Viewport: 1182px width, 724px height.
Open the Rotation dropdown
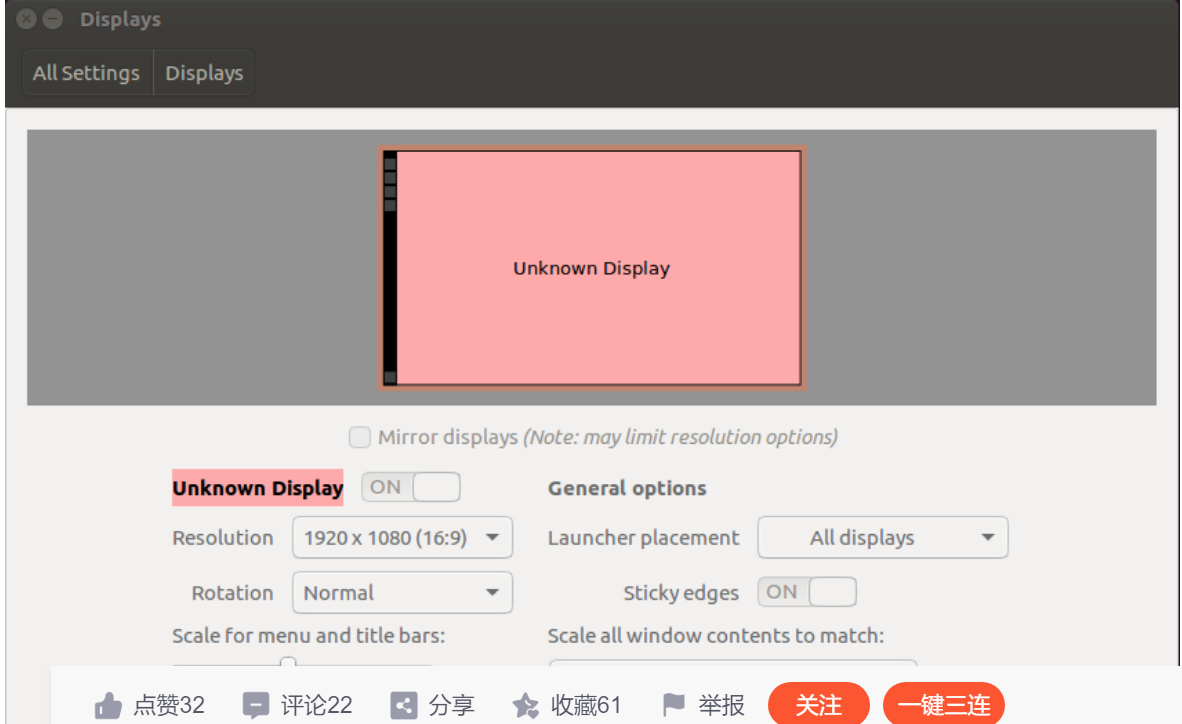[403, 593]
